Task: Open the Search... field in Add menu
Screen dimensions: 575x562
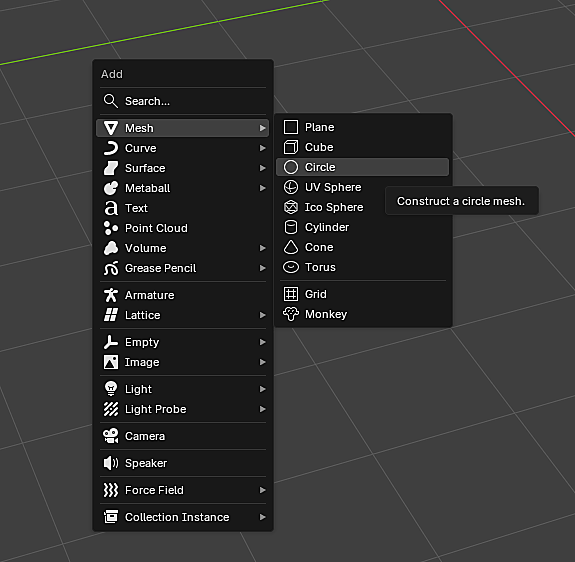Action: click(x=183, y=101)
